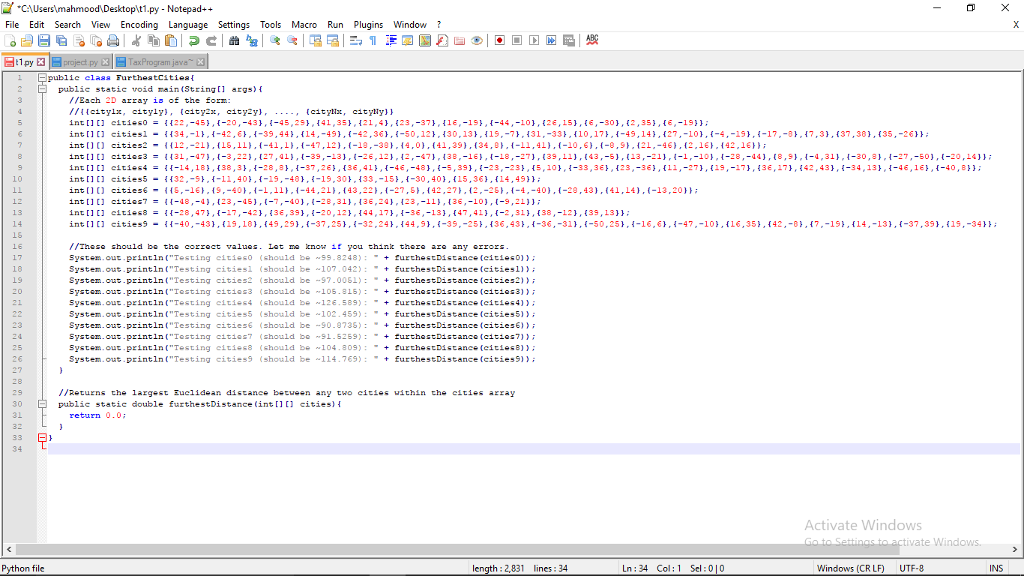The image size is (1024, 576).
Task: Switch to the TaxProgram.java tab
Action: (x=160, y=61)
